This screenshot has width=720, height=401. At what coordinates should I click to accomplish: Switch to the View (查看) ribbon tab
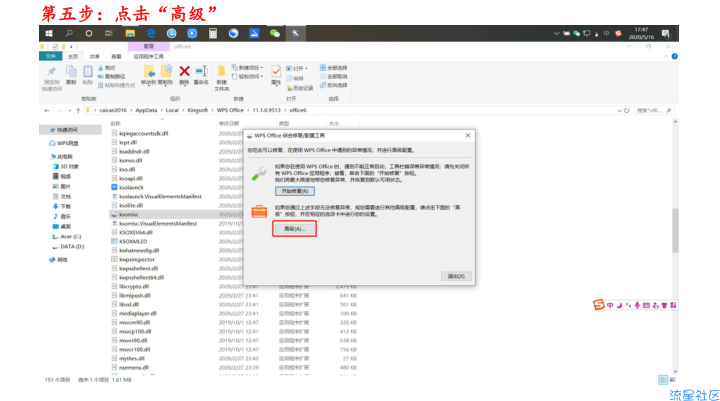point(116,56)
